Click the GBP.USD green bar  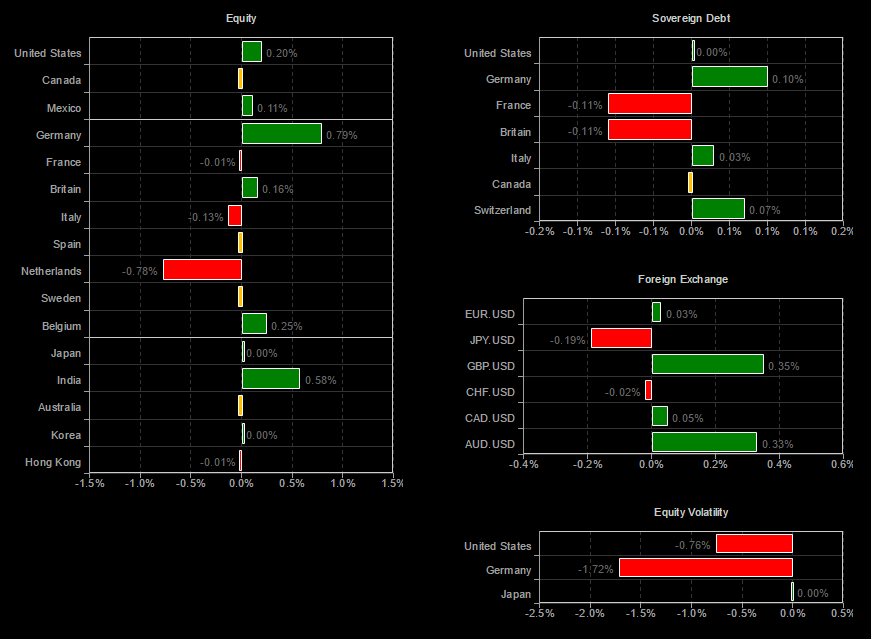pyautogui.click(x=708, y=365)
